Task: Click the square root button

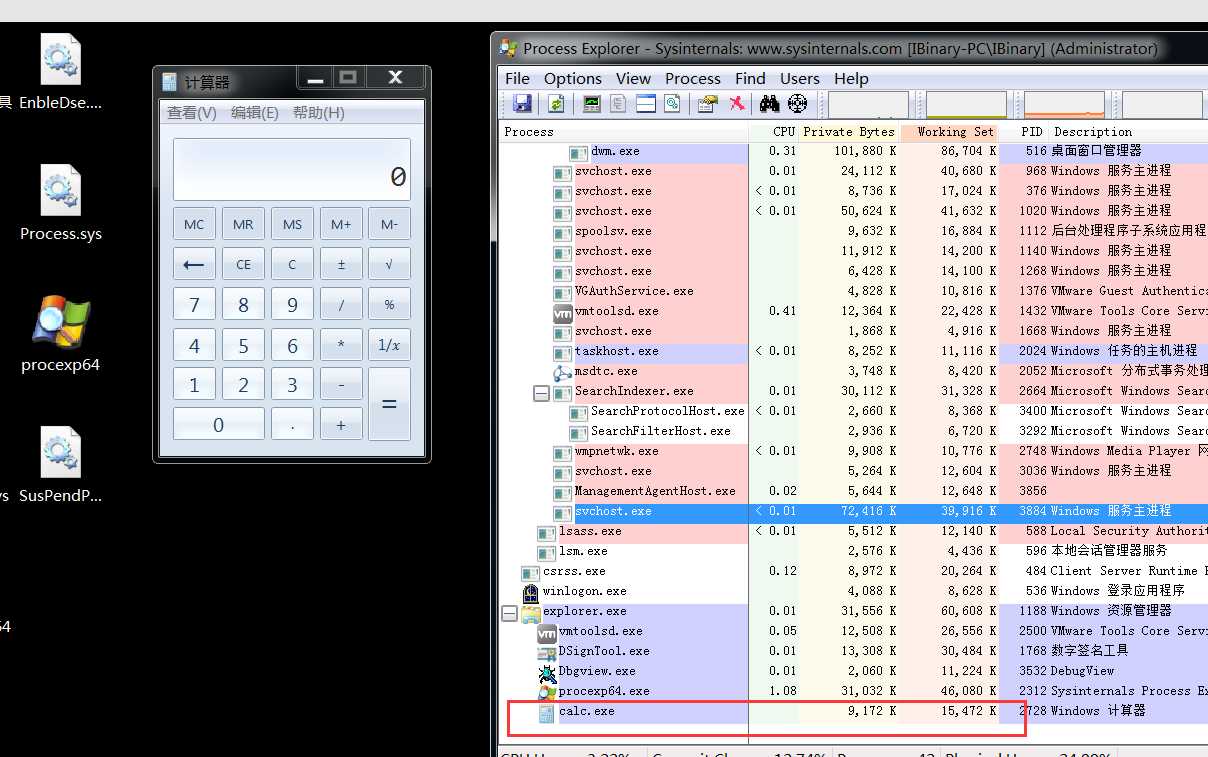Action: 389,264
